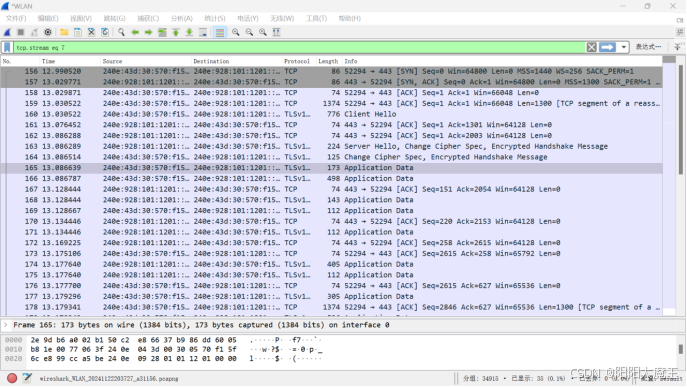The height and width of the screenshot is (387, 687).
Task: Click the resize columns to fit icon
Action: pyautogui.click(x=276, y=32)
